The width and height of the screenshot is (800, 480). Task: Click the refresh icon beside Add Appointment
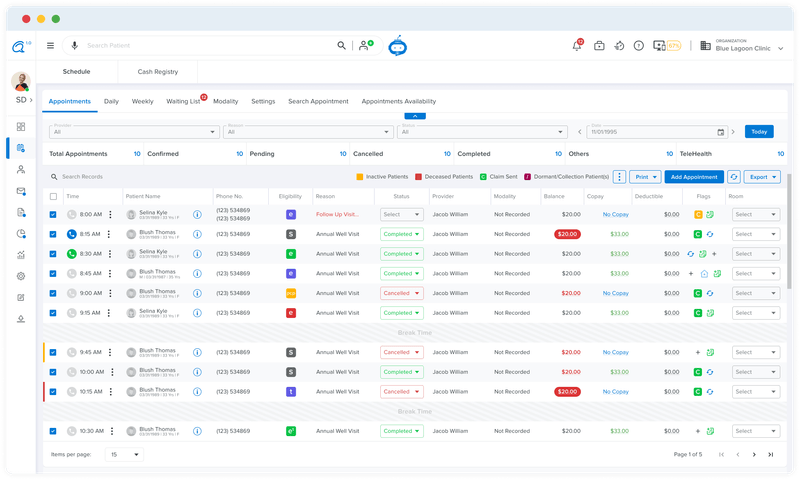[x=734, y=176]
